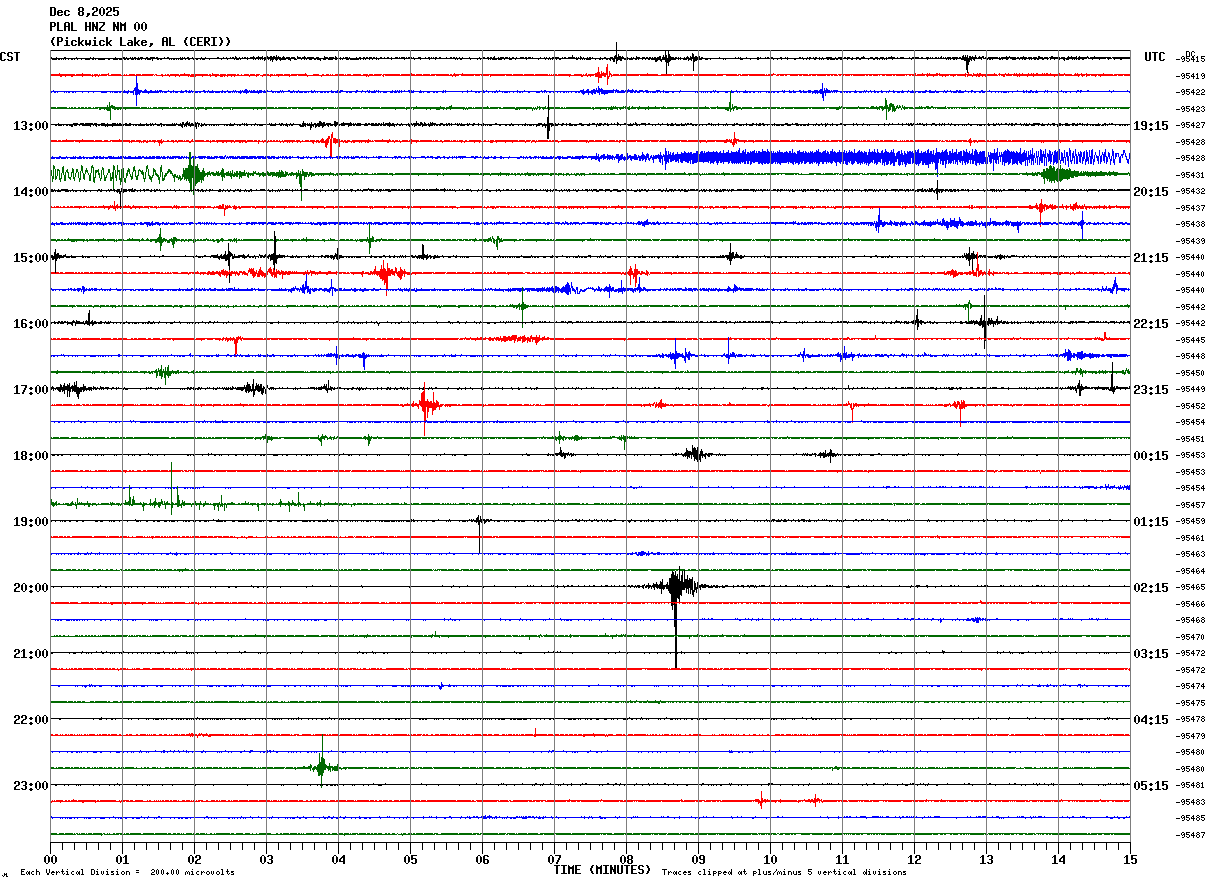
Task: Click minute tick "10" on the time axis
Action: [770, 859]
